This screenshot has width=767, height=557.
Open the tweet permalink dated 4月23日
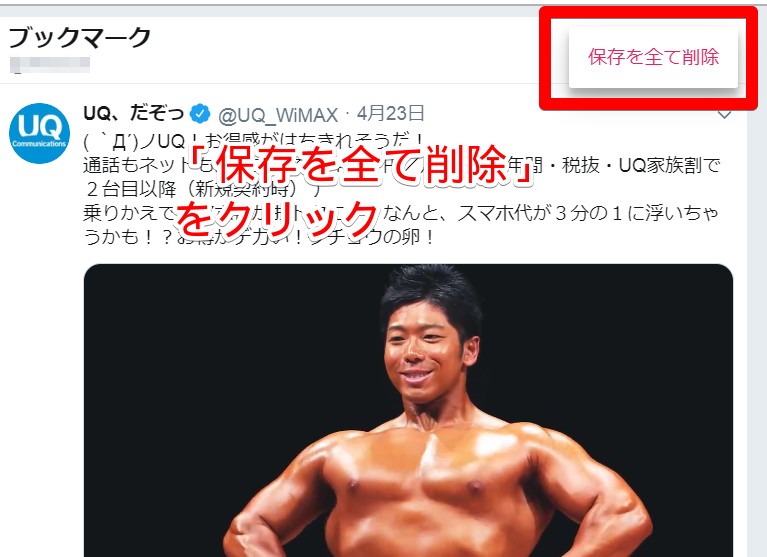[x=390, y=114]
